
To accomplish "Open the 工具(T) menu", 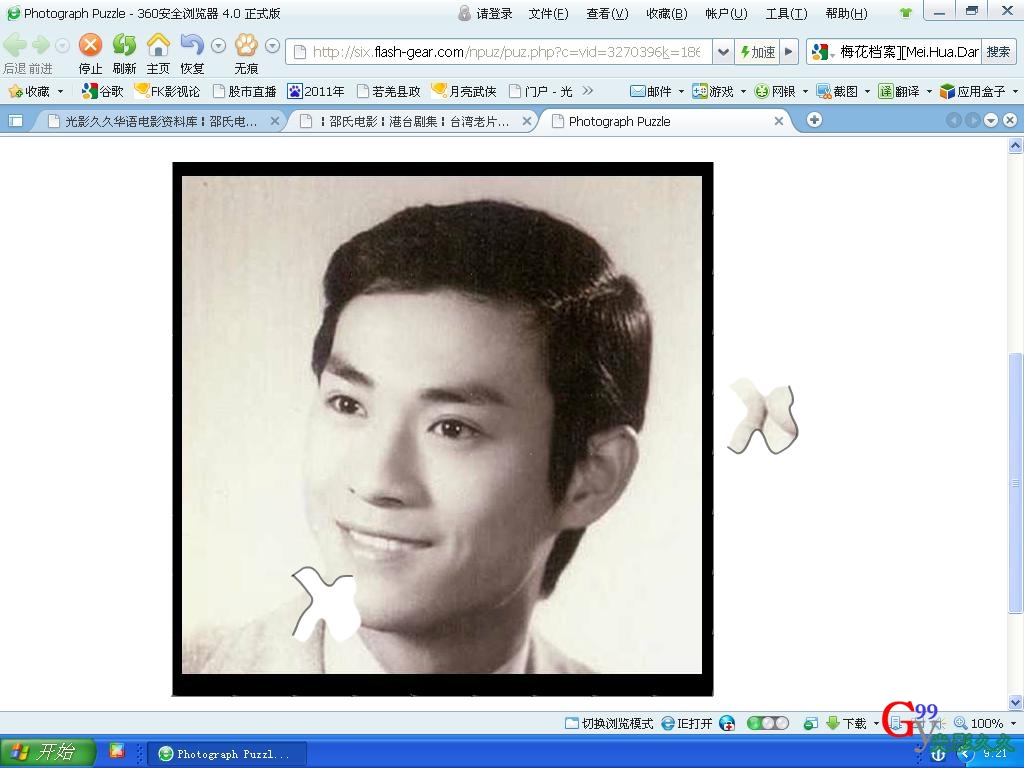I will click(x=786, y=13).
